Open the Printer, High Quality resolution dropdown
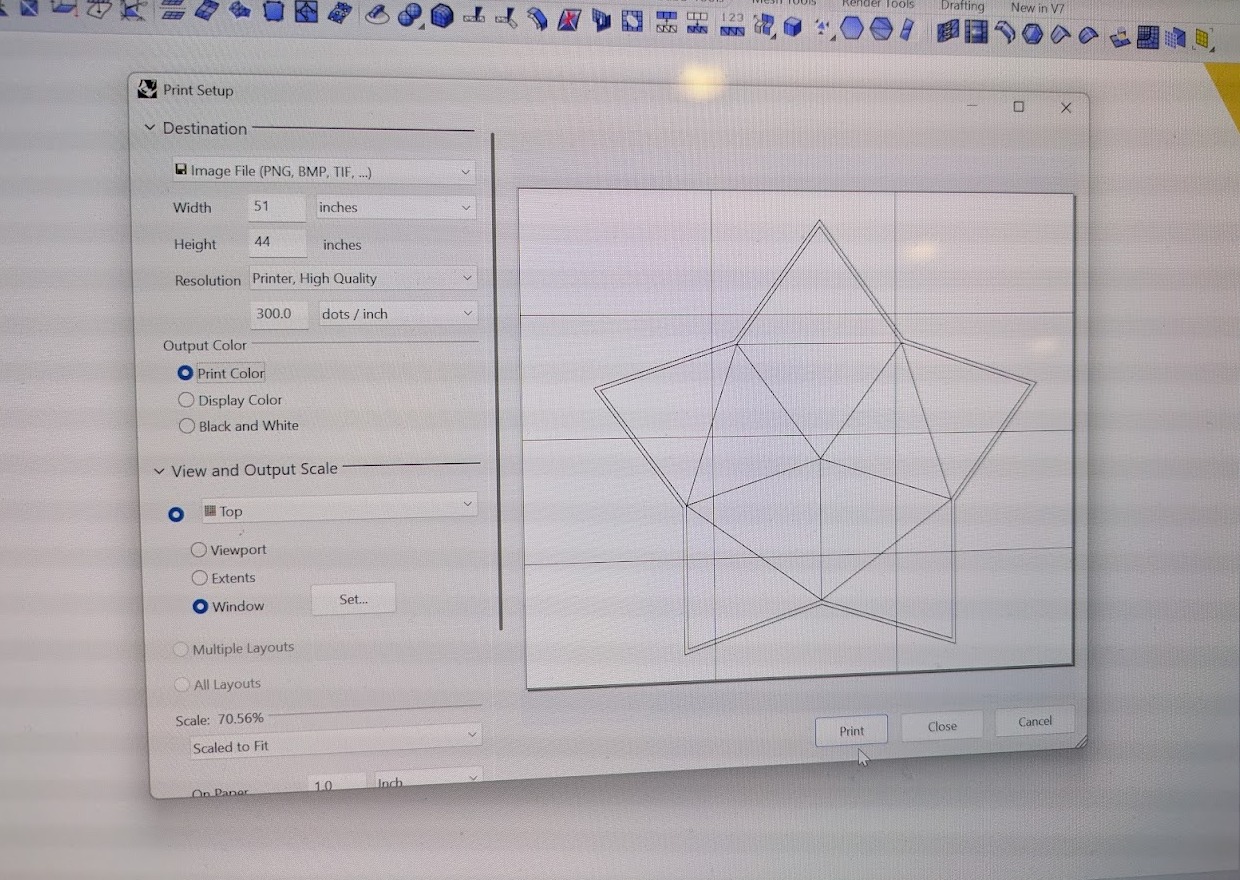This screenshot has height=880, width=1240. tap(362, 279)
